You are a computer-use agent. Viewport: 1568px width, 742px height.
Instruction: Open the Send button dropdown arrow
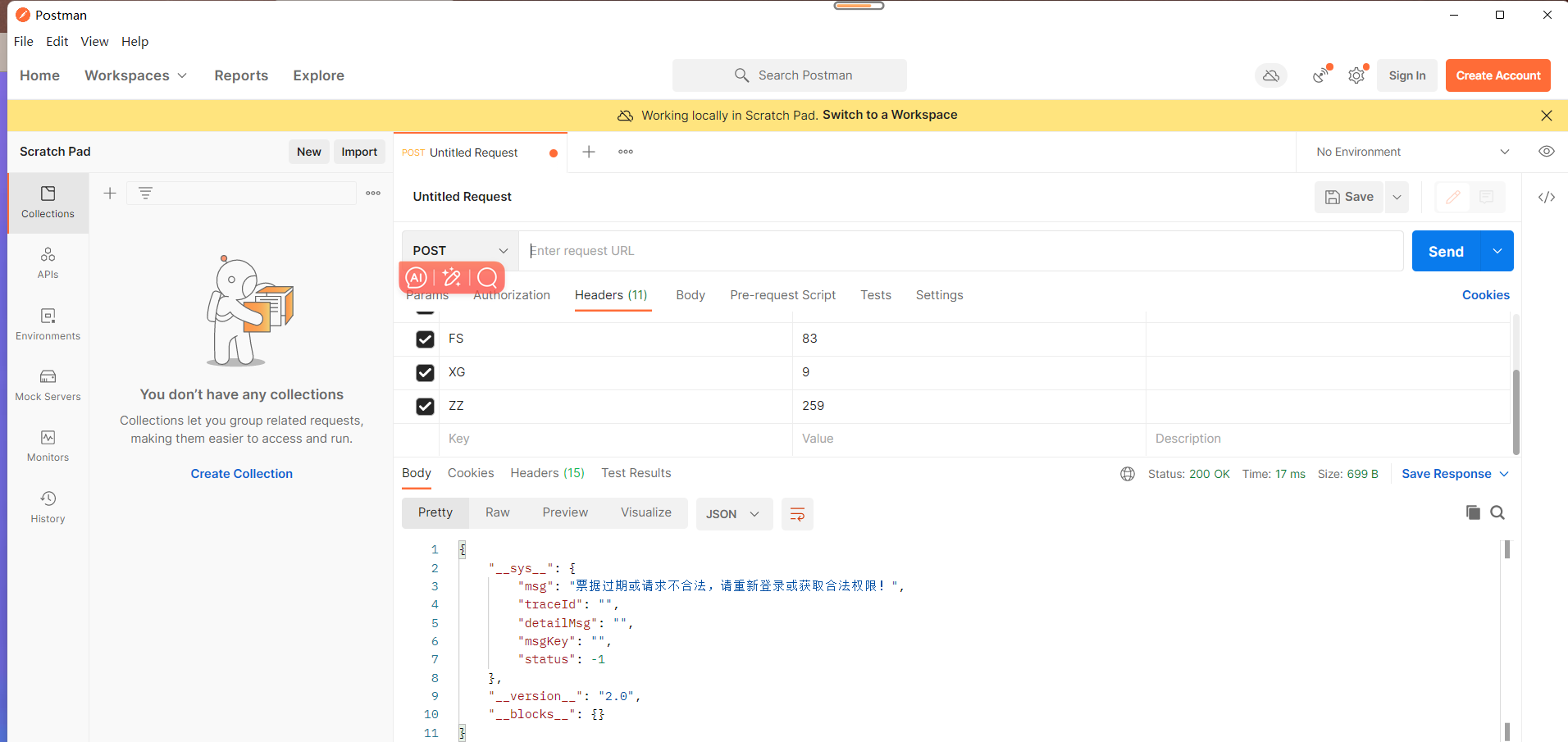click(x=1497, y=251)
